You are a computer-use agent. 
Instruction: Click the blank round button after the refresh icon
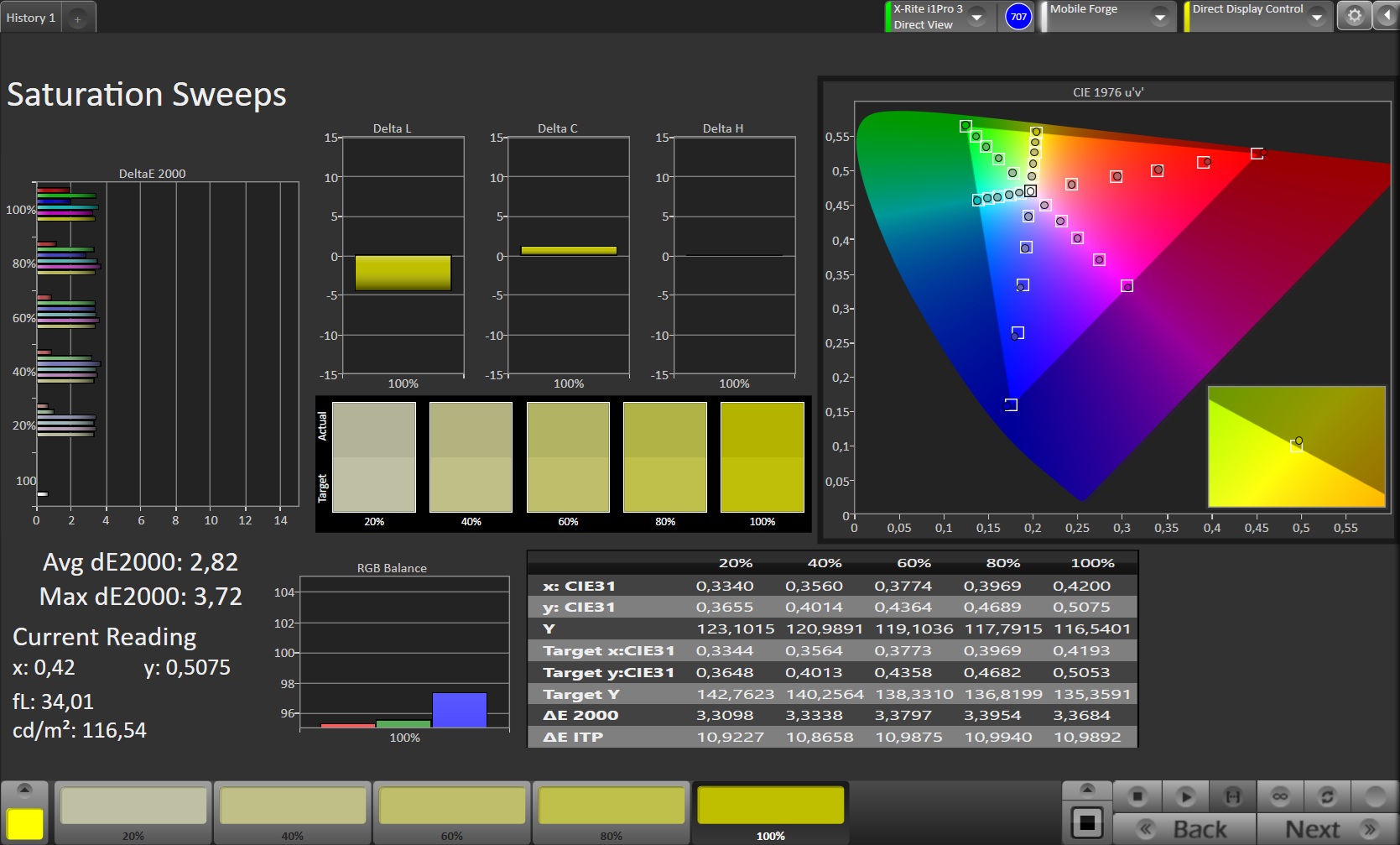tap(1374, 795)
